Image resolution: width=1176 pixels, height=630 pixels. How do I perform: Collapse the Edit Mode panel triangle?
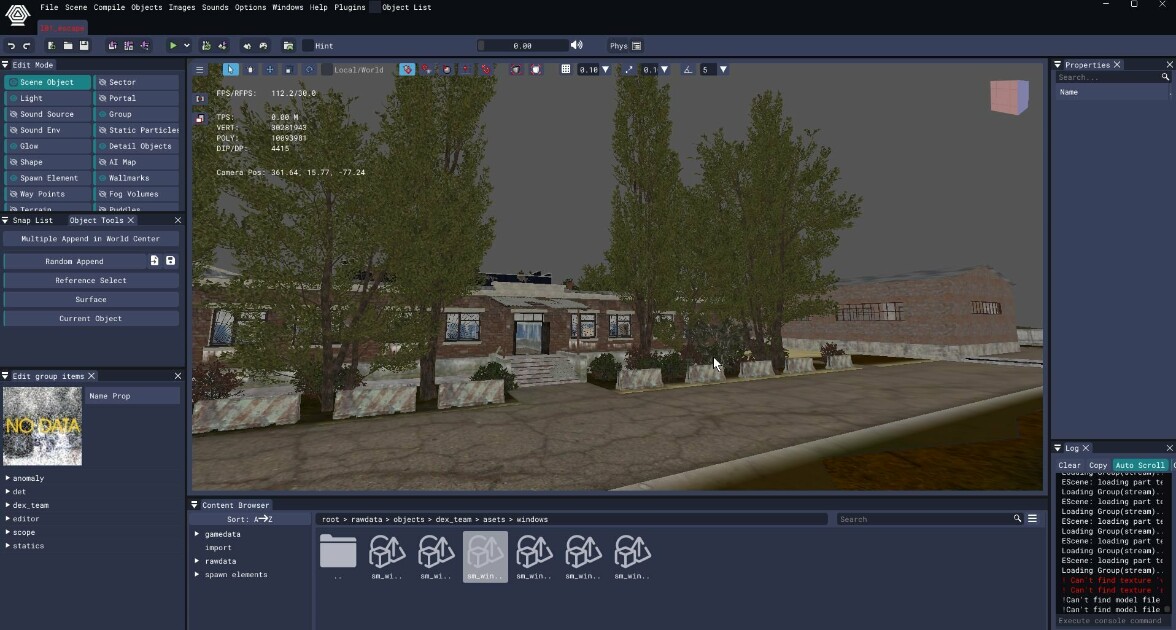click(5, 64)
